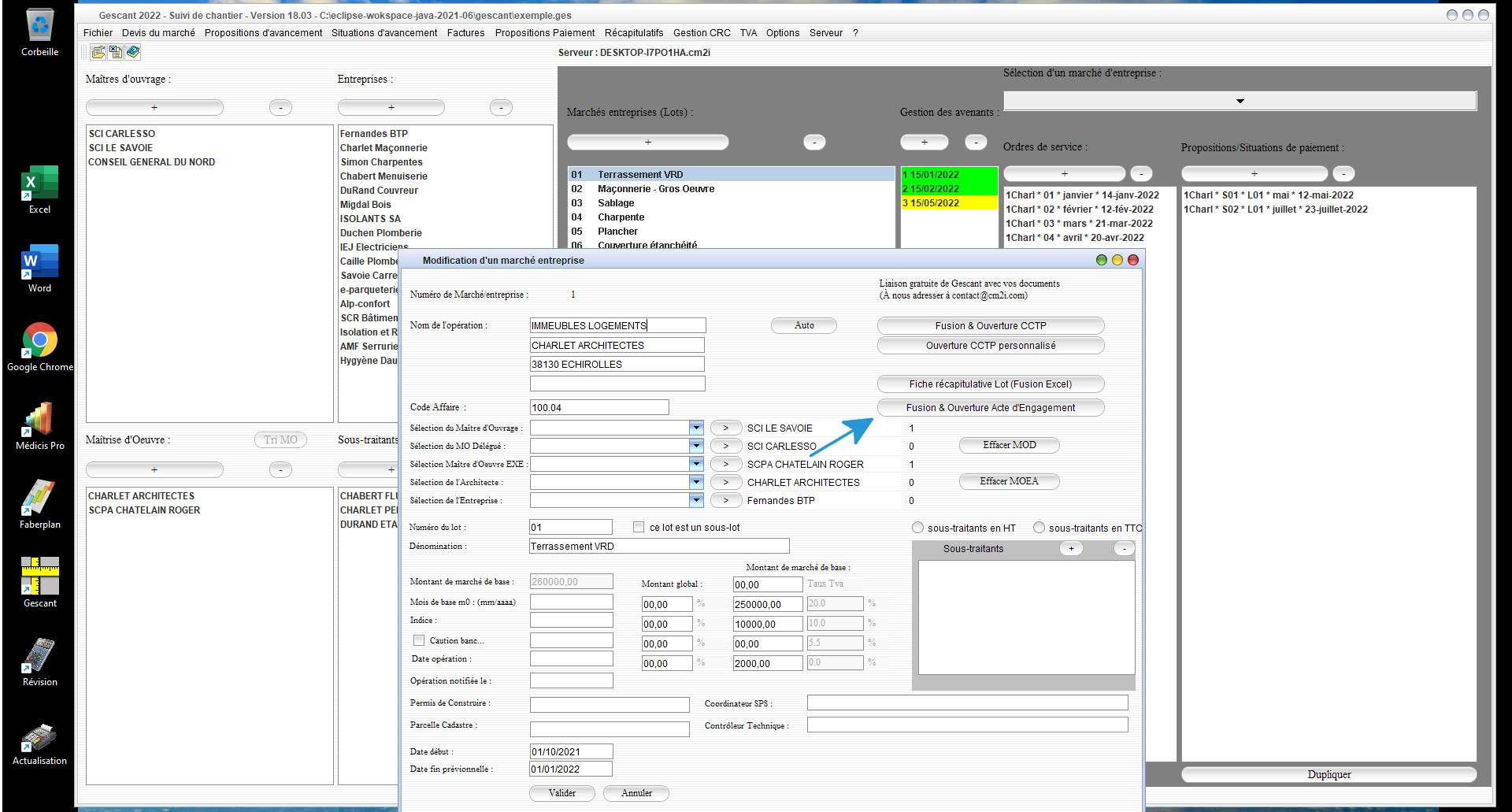This screenshot has width=1512, height=812.
Task: Open the help book toolbar icon
Action: click(x=133, y=52)
